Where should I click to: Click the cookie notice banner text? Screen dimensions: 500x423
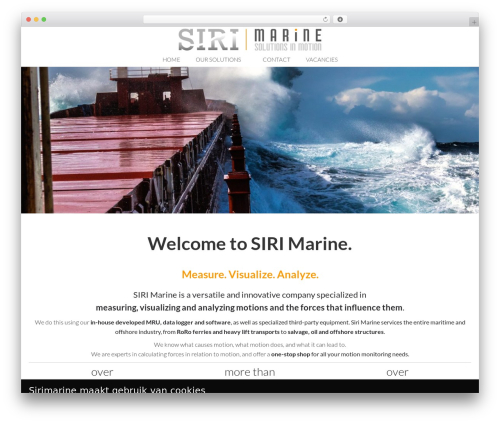pos(117,390)
